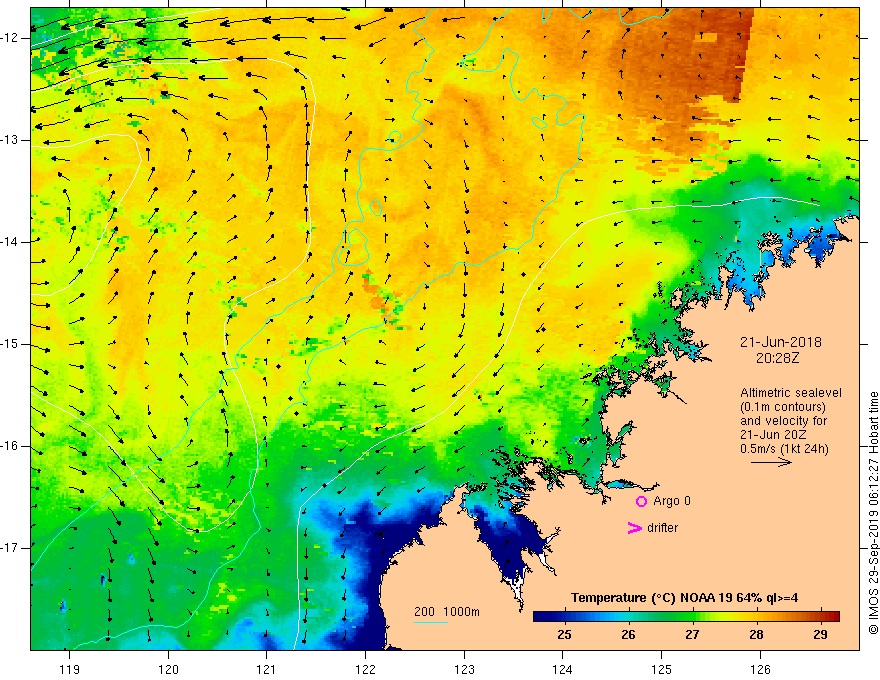Click the magenta Argo circle legend marker
Viewport: 880px width, 680px height.
(x=641, y=501)
